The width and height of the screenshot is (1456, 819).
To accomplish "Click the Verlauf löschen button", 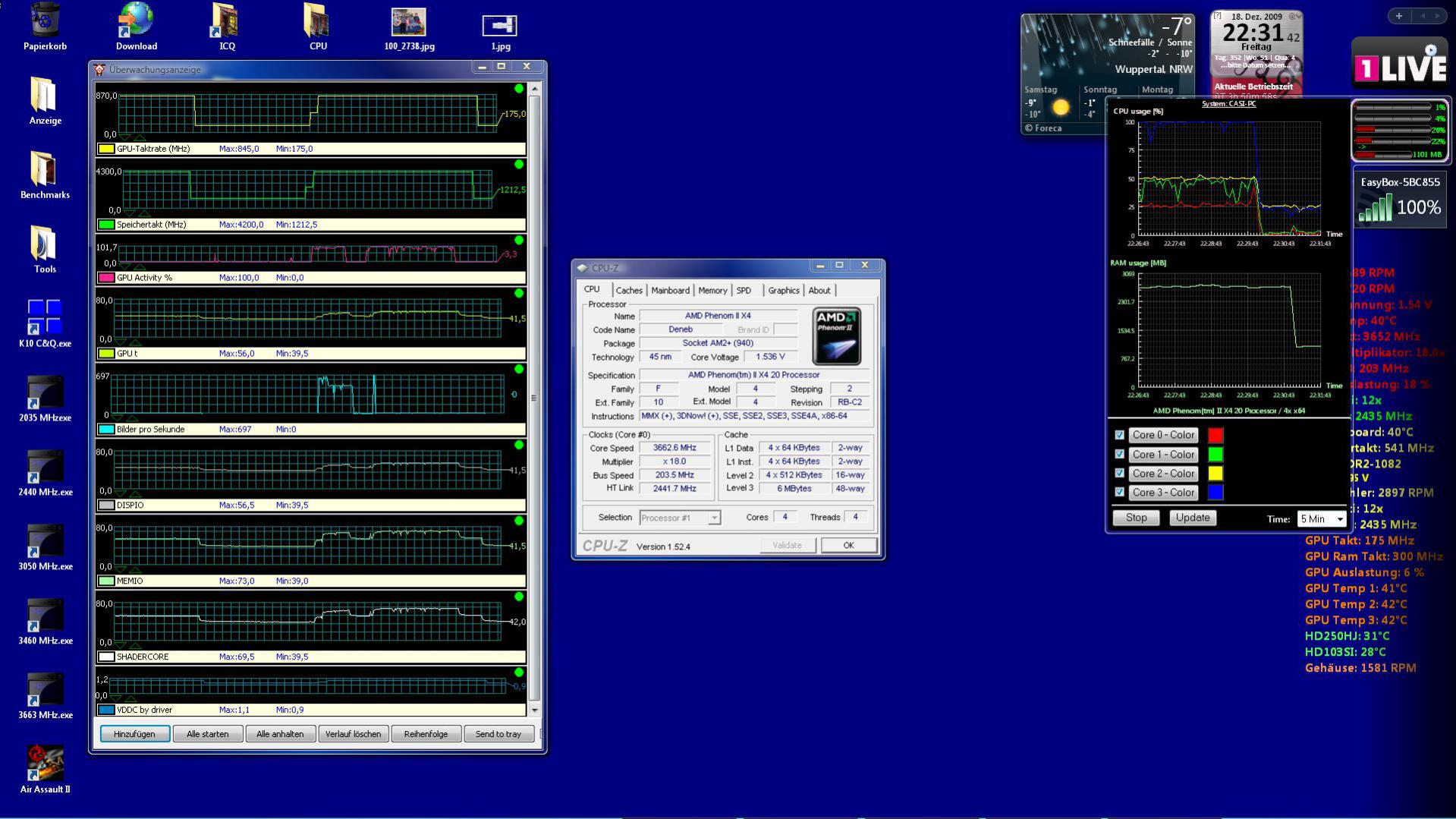I will (x=353, y=734).
